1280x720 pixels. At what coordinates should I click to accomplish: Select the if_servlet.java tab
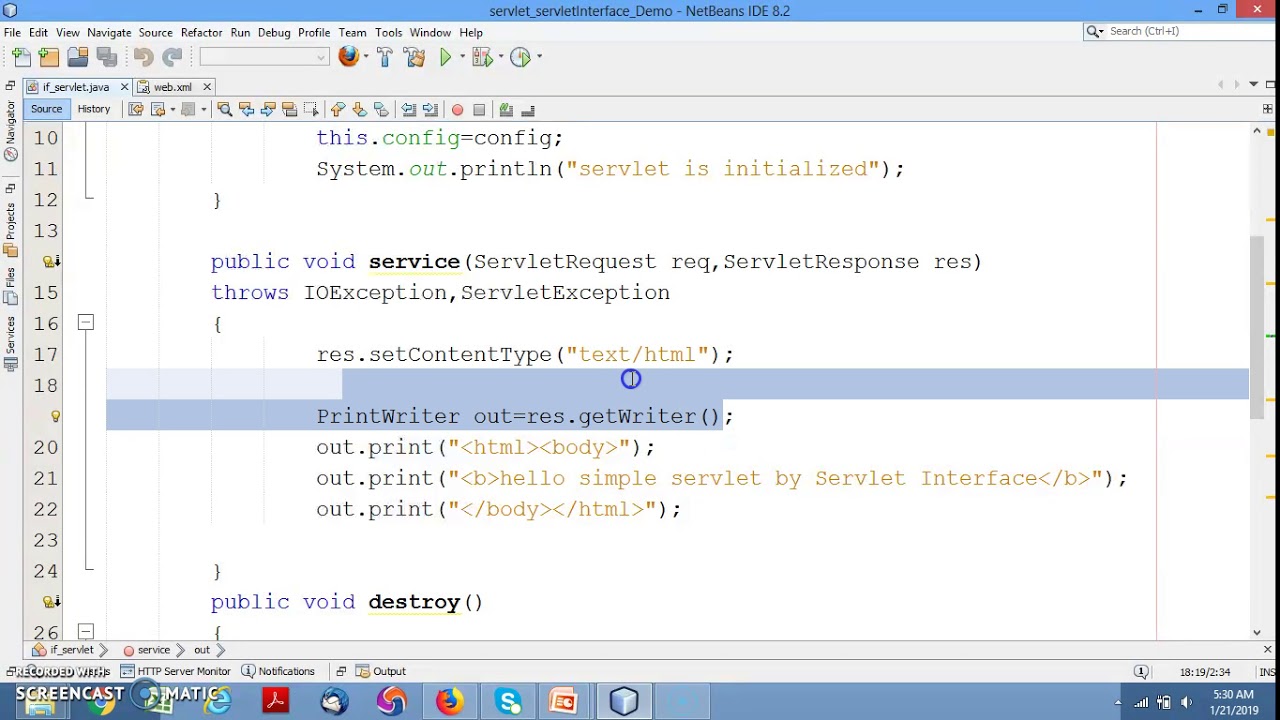point(75,87)
